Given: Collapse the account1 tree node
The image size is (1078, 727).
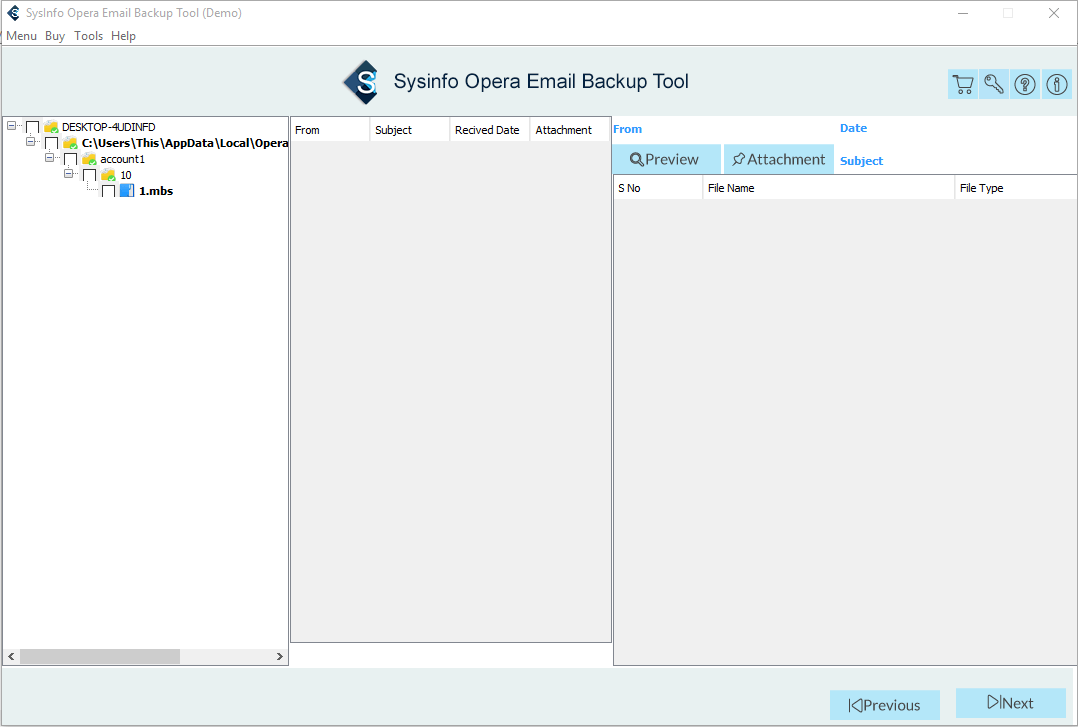Looking at the screenshot, I should 49,158.
